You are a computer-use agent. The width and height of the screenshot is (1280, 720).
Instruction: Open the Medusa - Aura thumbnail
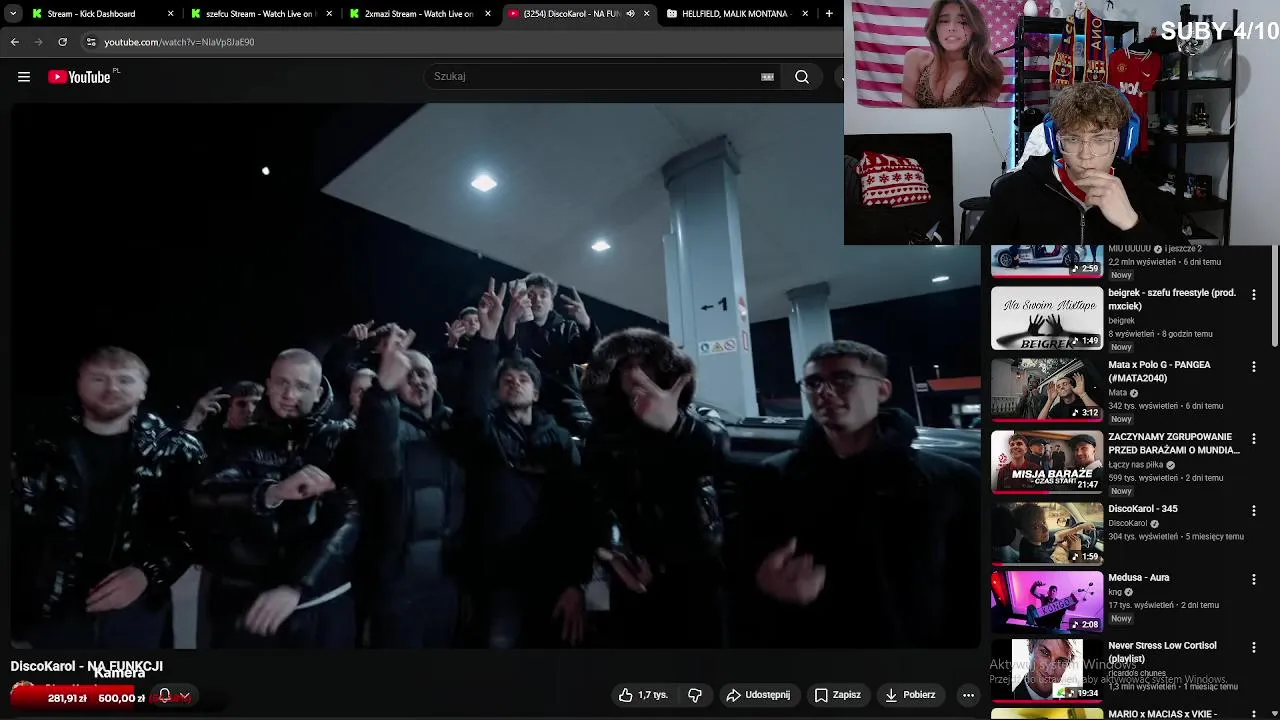1047,602
